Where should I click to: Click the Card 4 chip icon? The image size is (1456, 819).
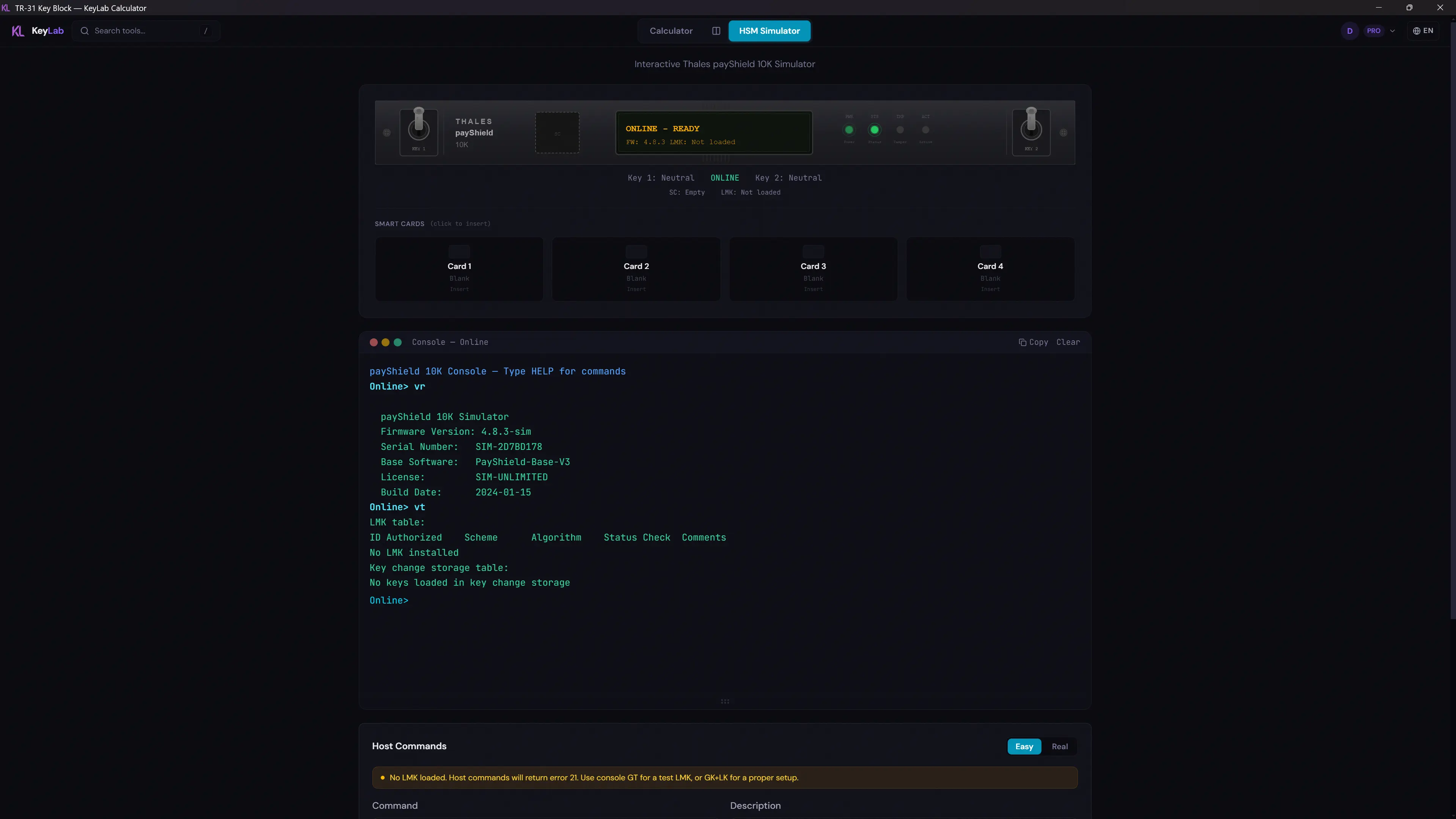[x=990, y=252]
